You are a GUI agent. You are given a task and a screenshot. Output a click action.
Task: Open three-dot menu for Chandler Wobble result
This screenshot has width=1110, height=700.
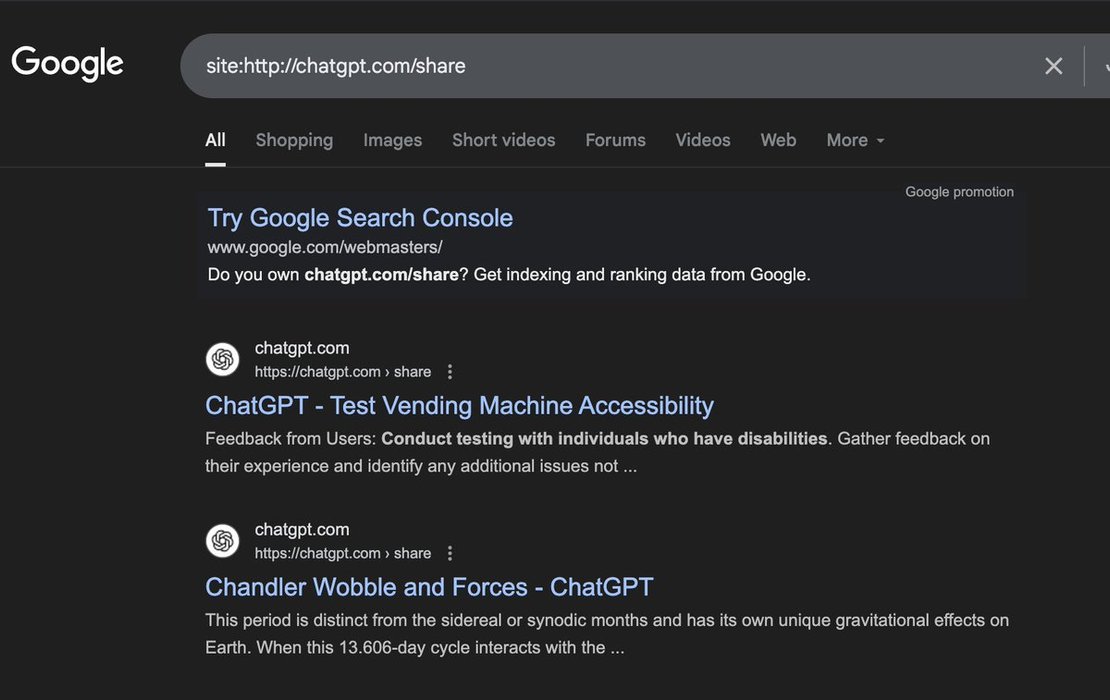pyautogui.click(x=450, y=553)
